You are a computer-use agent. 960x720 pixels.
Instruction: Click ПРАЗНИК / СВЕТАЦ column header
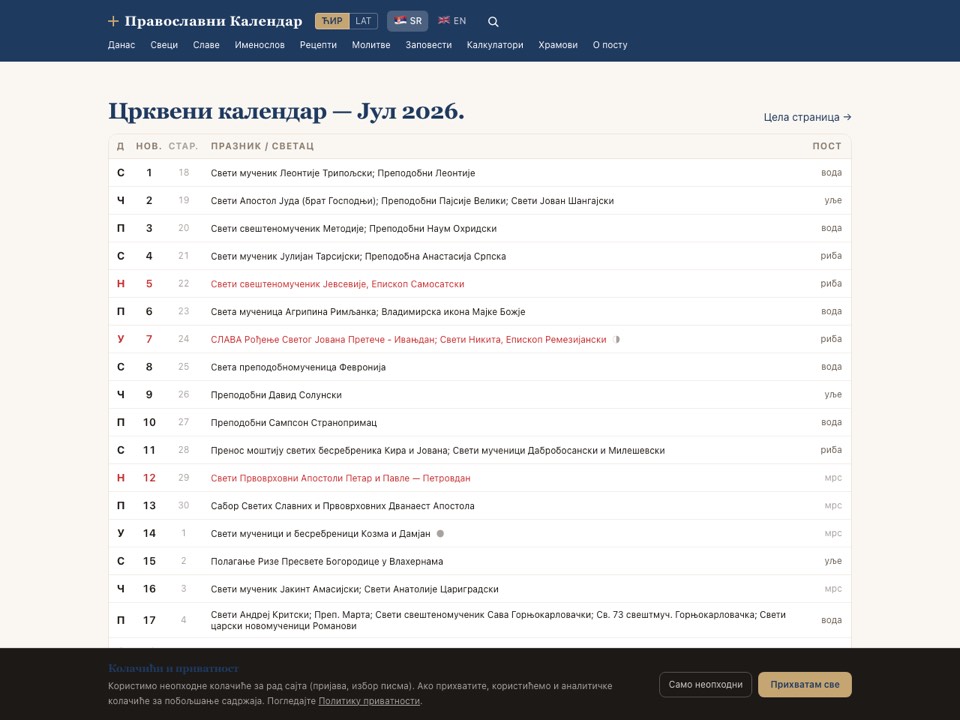(x=262, y=146)
